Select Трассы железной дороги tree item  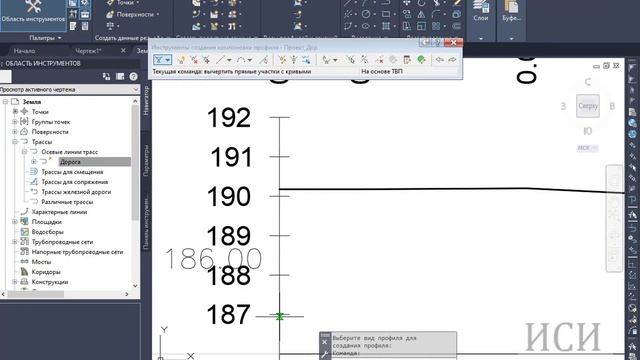[76, 192]
